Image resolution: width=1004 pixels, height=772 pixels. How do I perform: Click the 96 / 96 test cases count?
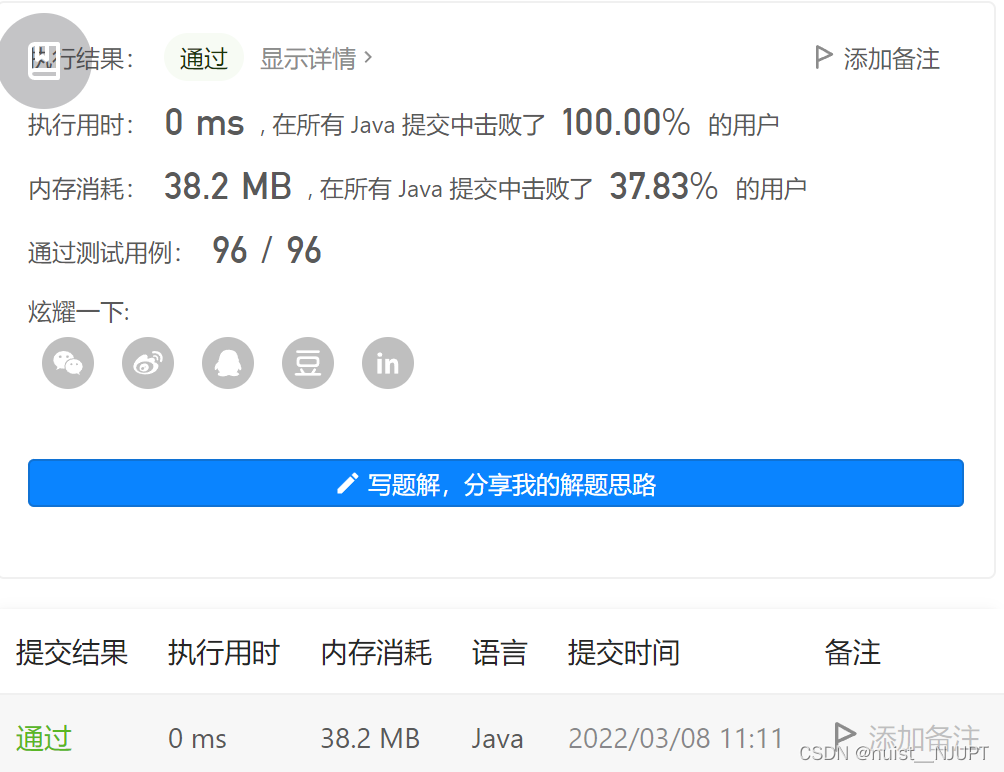click(266, 250)
